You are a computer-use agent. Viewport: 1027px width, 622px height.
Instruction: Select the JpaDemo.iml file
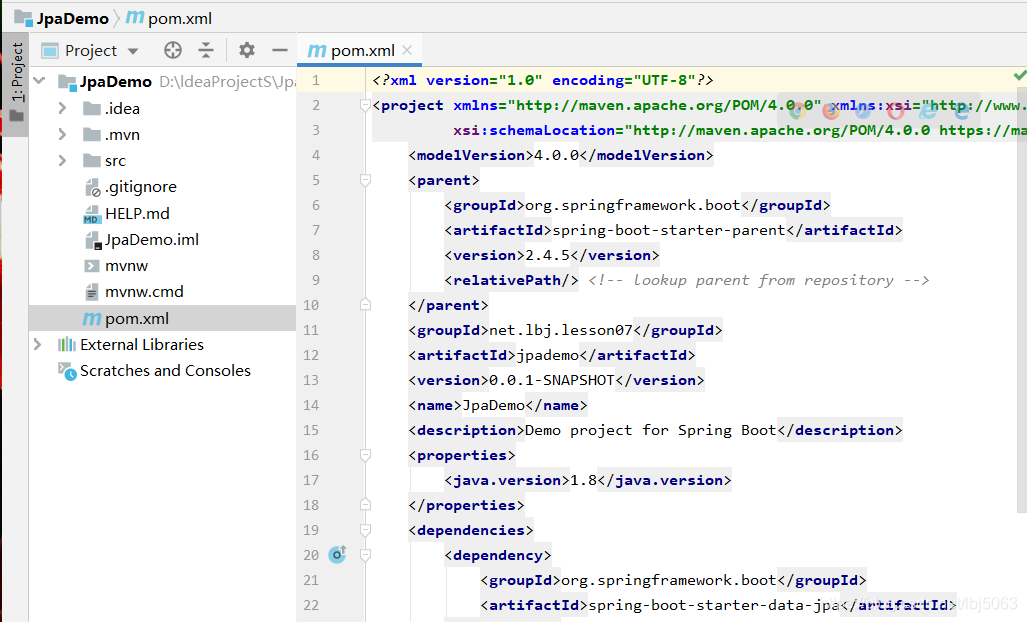[152, 240]
